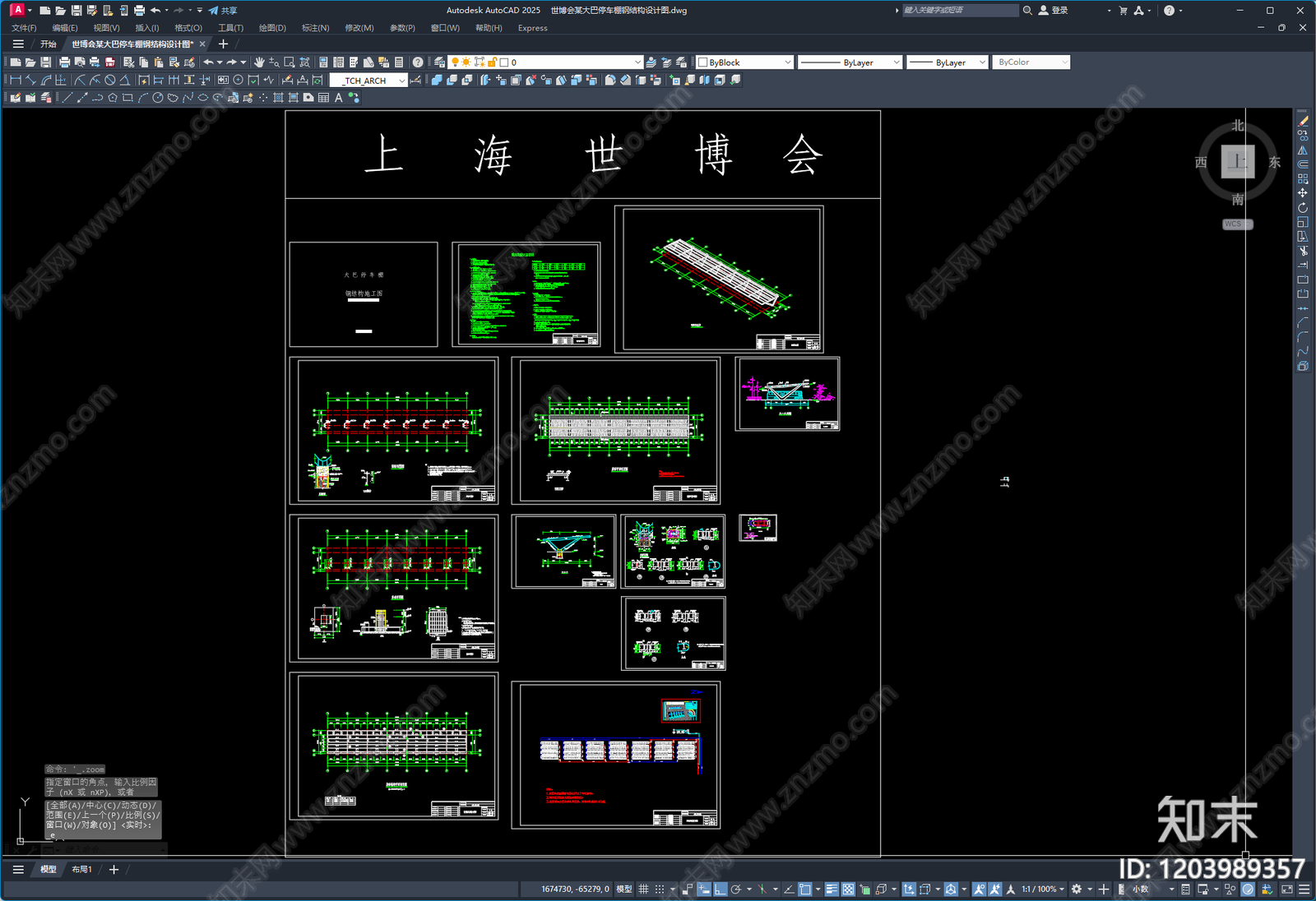Click the Customize status bar menu icon
Image resolution: width=1316 pixels, height=901 pixels.
(1304, 889)
